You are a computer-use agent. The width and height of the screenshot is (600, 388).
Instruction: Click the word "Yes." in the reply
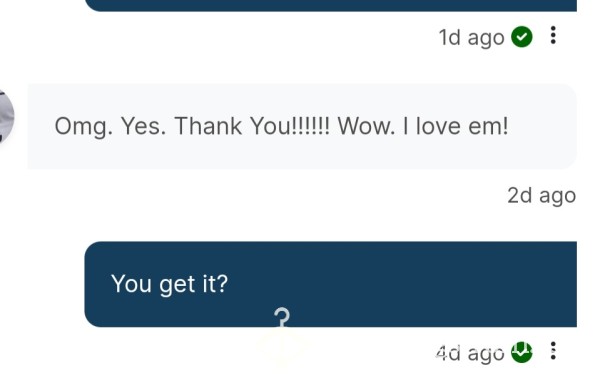coord(143,126)
